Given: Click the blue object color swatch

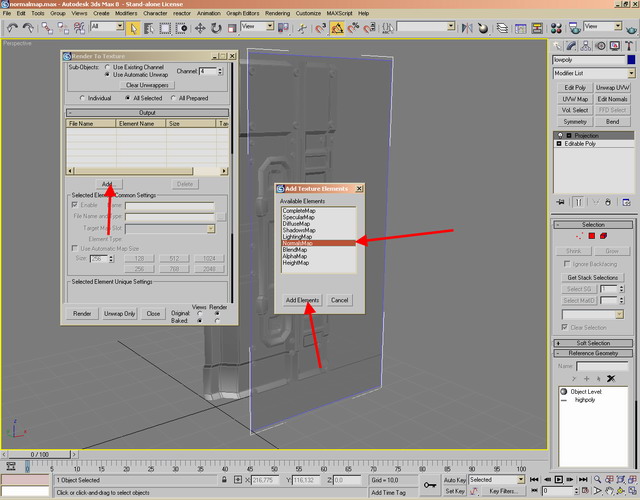Looking at the screenshot, I should coord(631,60).
